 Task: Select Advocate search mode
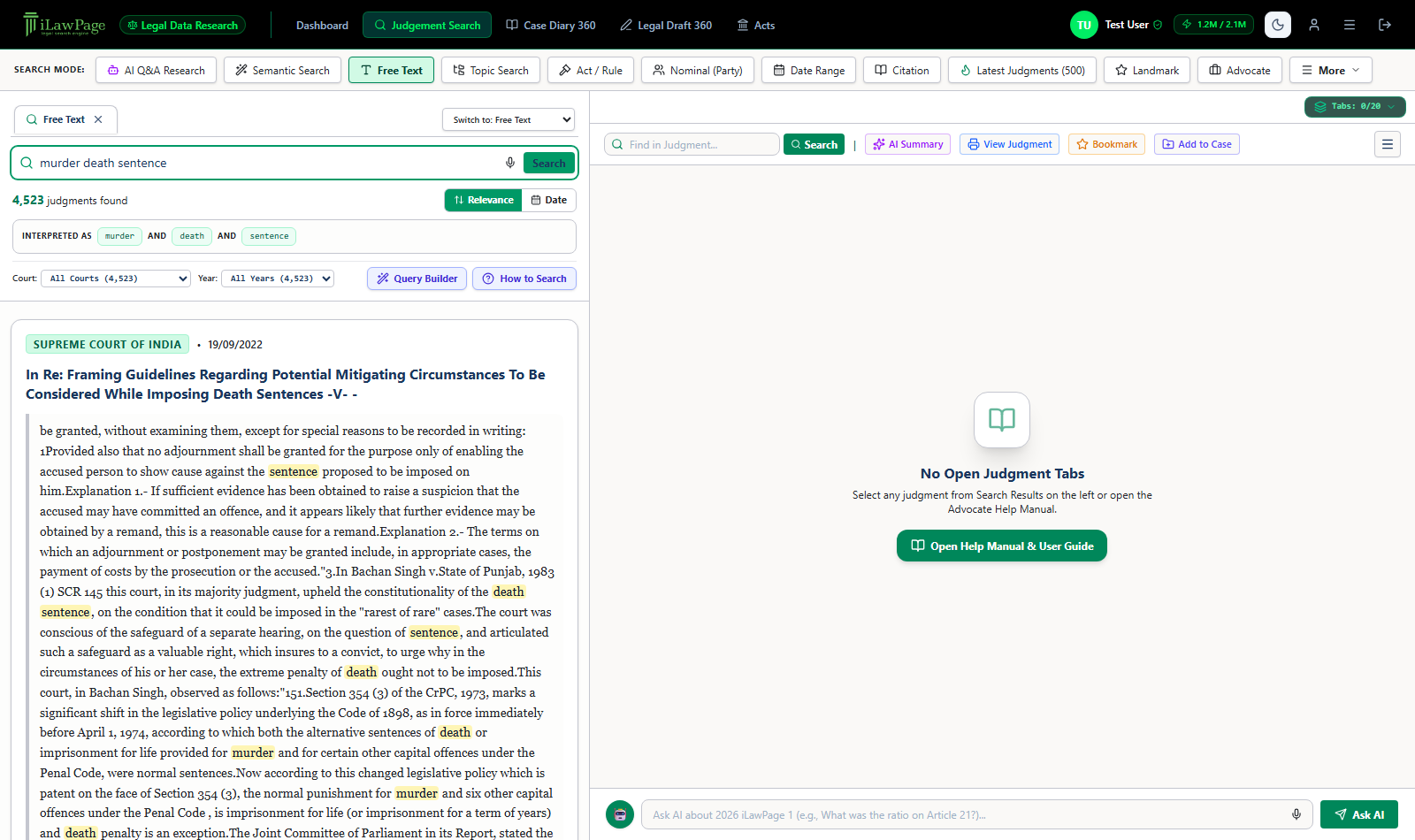click(x=1240, y=70)
